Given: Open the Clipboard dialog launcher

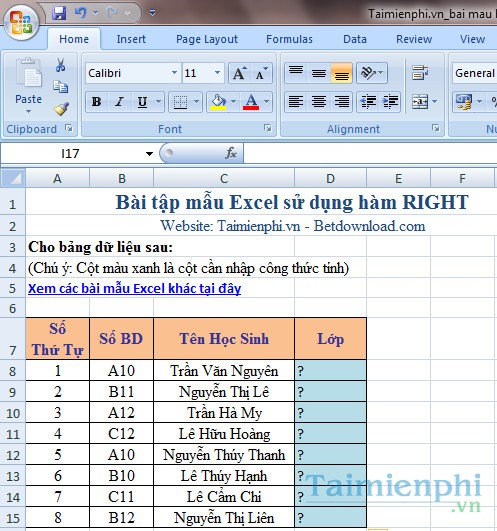Looking at the screenshot, I should point(69,128).
